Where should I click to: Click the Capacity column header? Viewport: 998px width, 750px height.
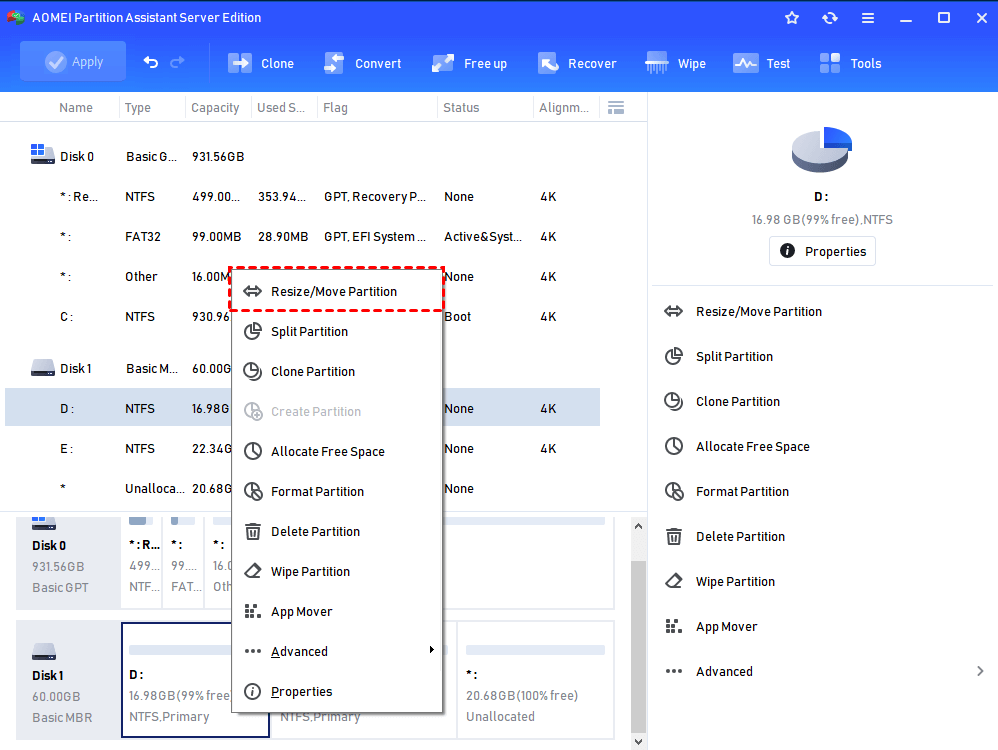pyautogui.click(x=215, y=108)
